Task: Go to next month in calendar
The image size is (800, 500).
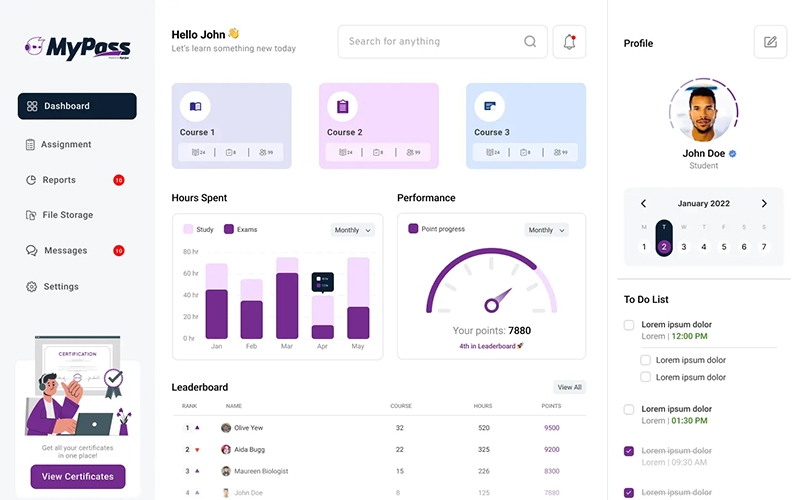Action: (x=764, y=204)
